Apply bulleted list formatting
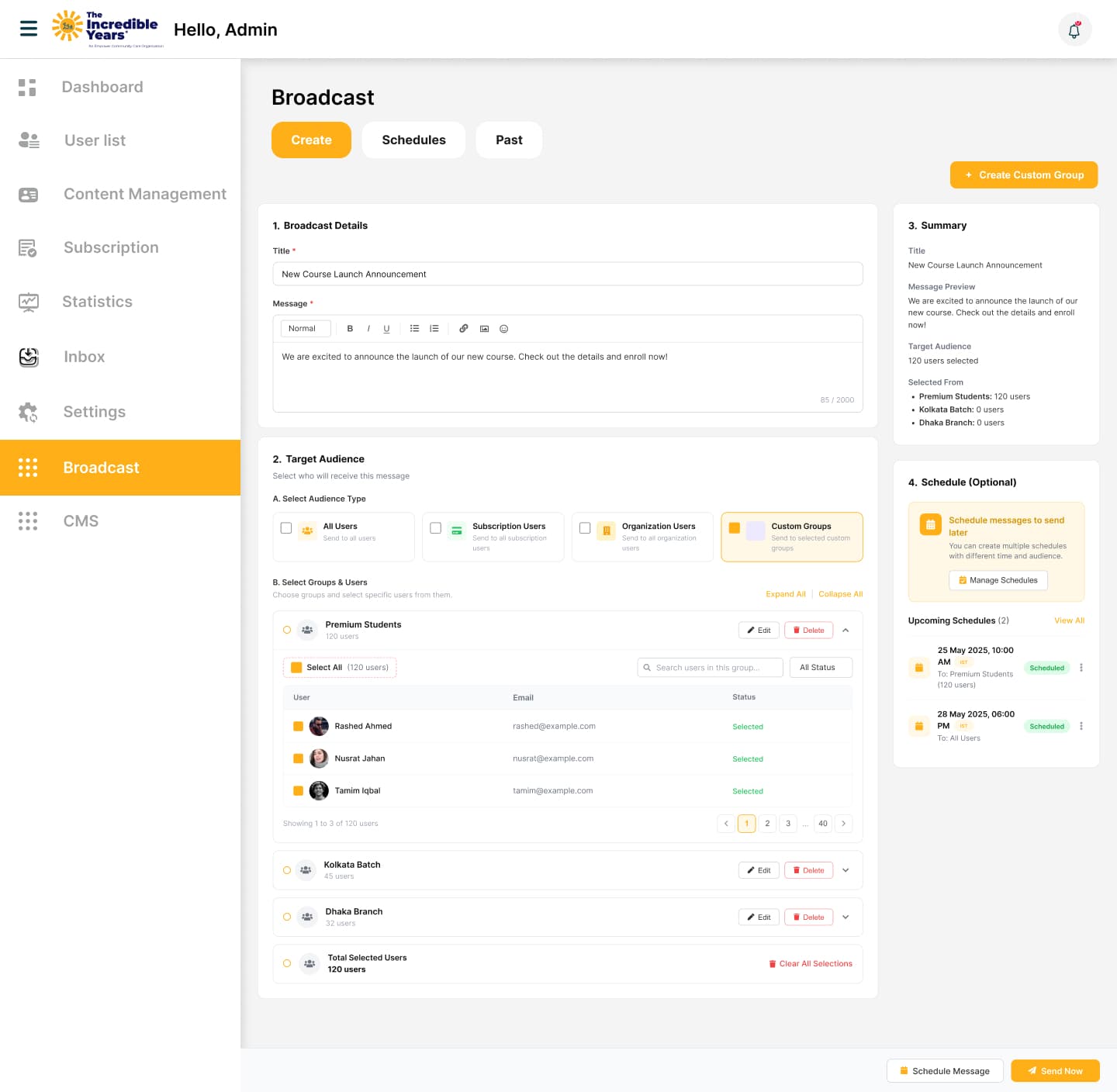The width and height of the screenshot is (1117, 1092). (x=414, y=329)
